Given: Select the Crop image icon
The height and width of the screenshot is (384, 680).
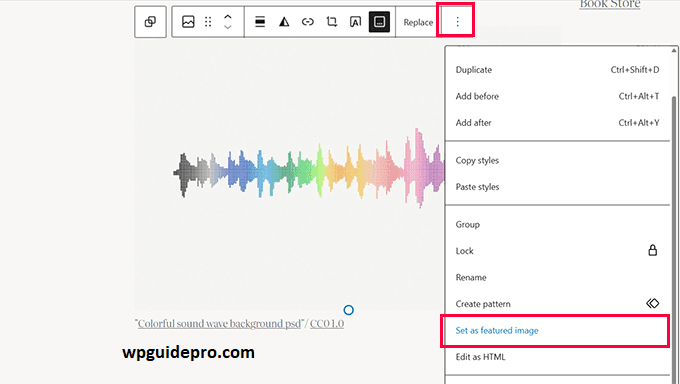Looking at the screenshot, I should tap(332, 22).
